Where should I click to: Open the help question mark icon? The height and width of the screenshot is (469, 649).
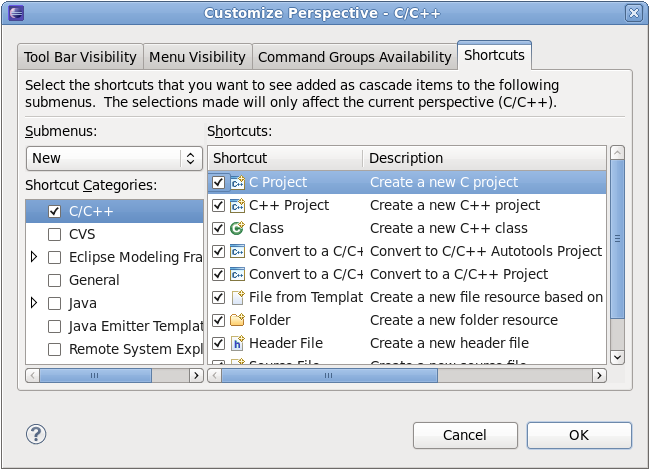36,434
